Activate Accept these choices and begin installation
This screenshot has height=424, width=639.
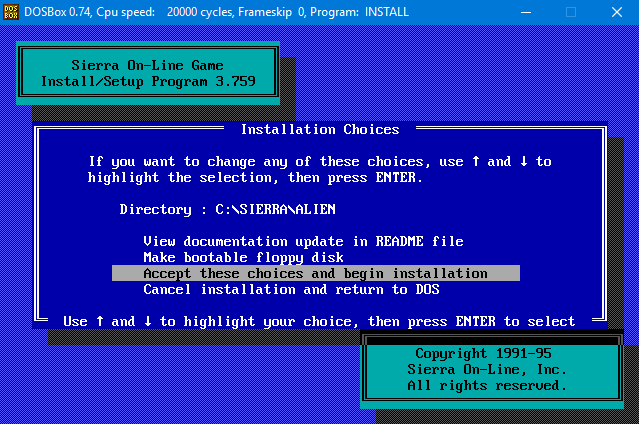[316, 273]
